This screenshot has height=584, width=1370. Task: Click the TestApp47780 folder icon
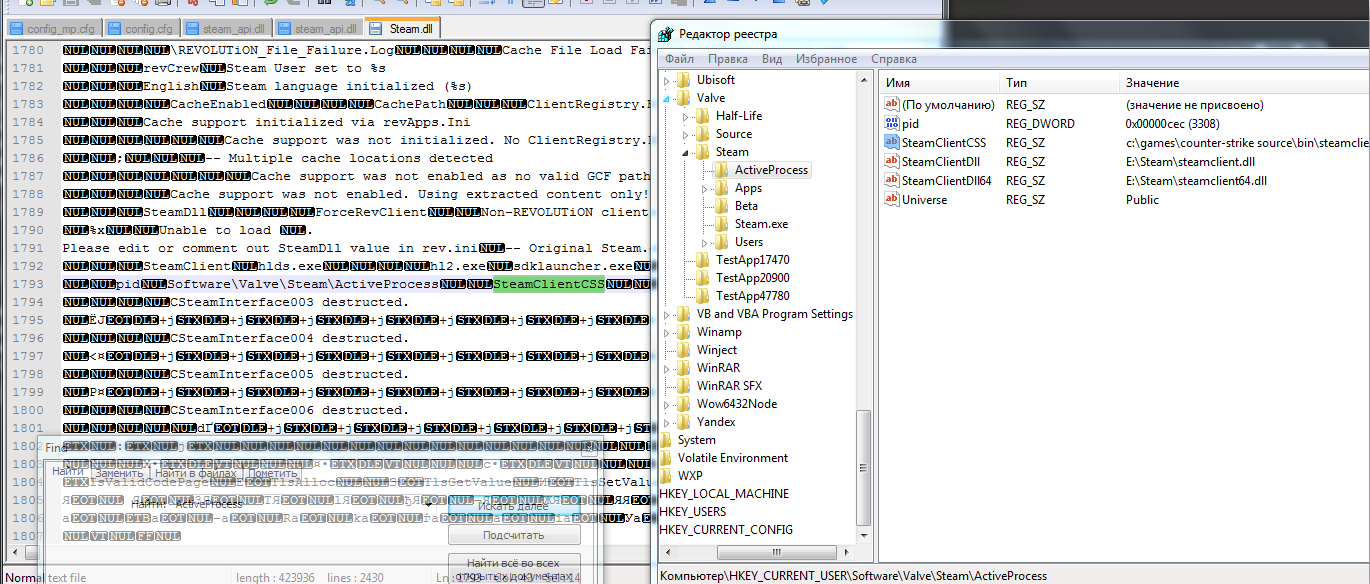(x=703, y=296)
